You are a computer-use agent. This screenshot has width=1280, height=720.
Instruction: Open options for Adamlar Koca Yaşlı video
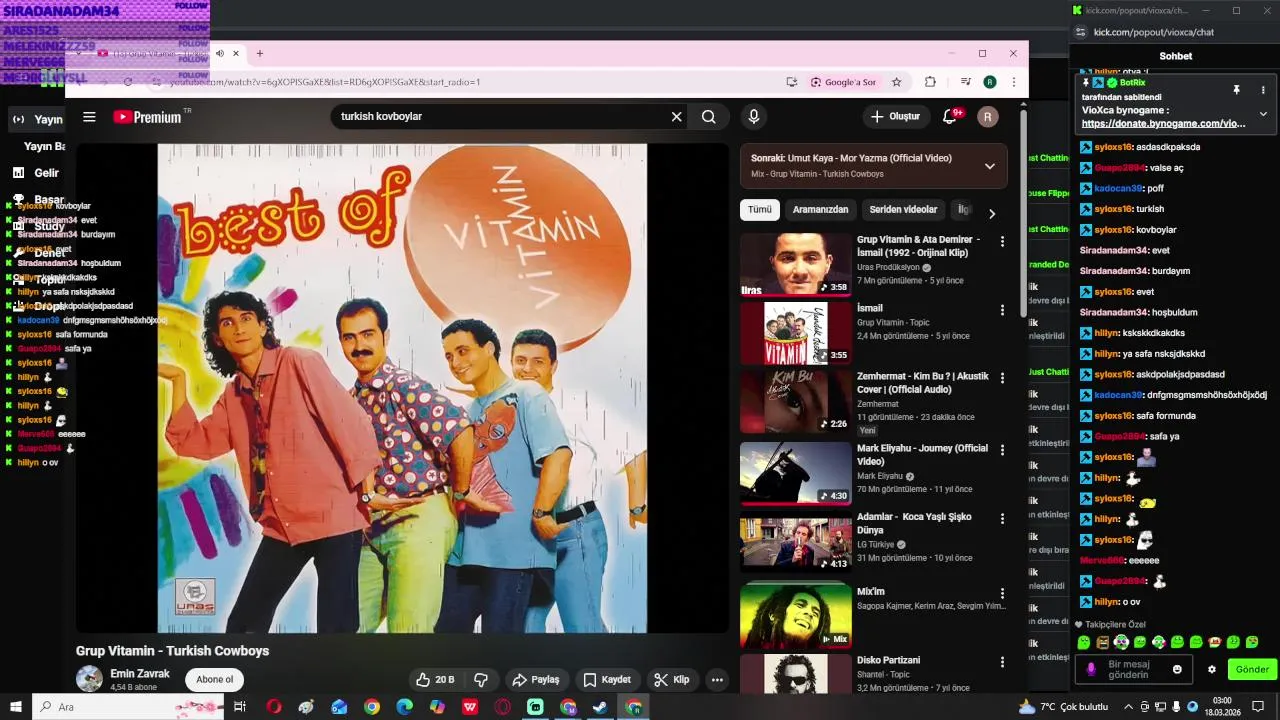coord(1002,519)
